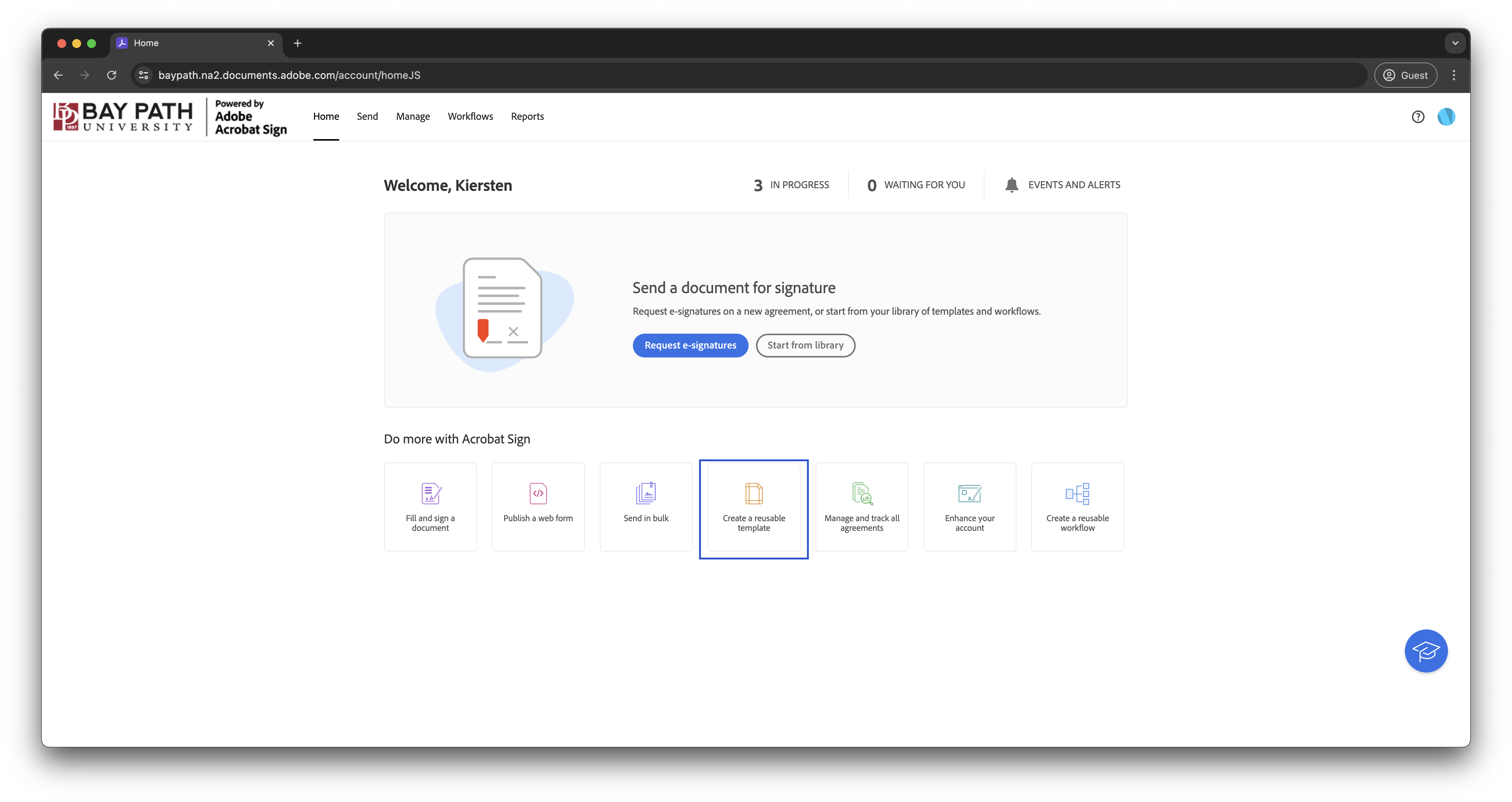Click the Request e-signatures button
The image size is (1512, 802).
pos(690,345)
